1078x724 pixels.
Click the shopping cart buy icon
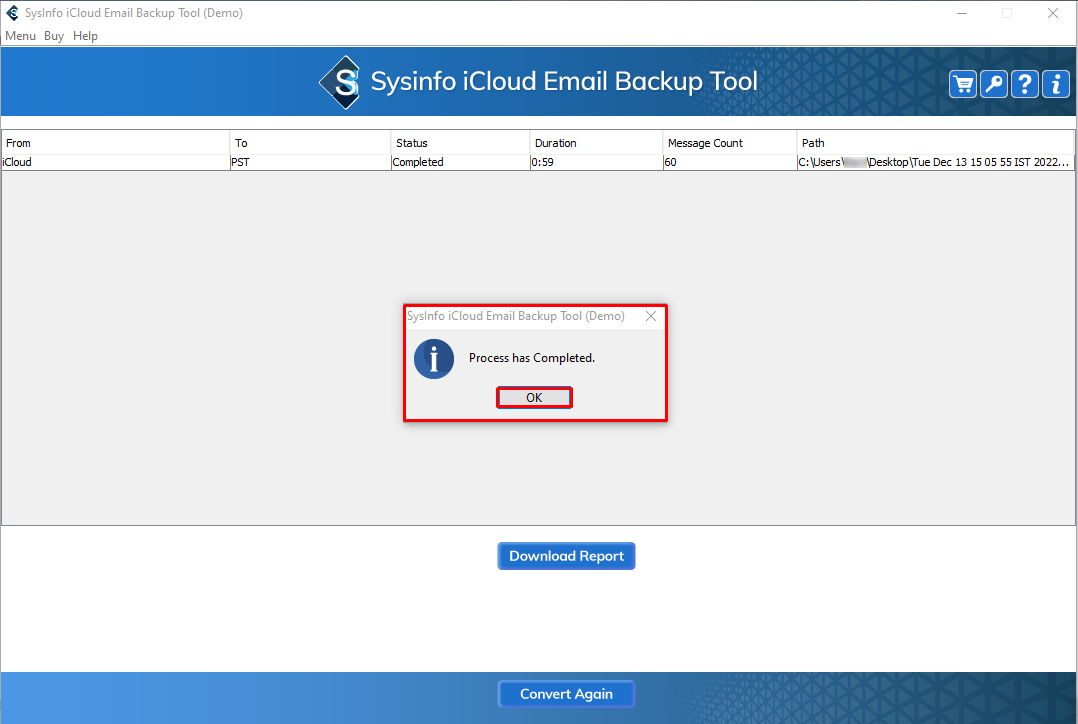[x=963, y=84]
